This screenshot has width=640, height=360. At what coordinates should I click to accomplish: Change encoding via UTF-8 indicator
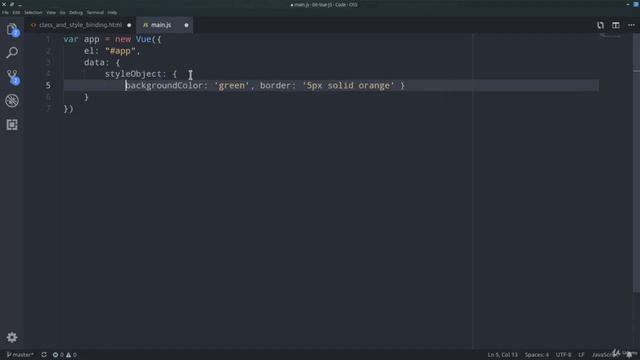563,355
